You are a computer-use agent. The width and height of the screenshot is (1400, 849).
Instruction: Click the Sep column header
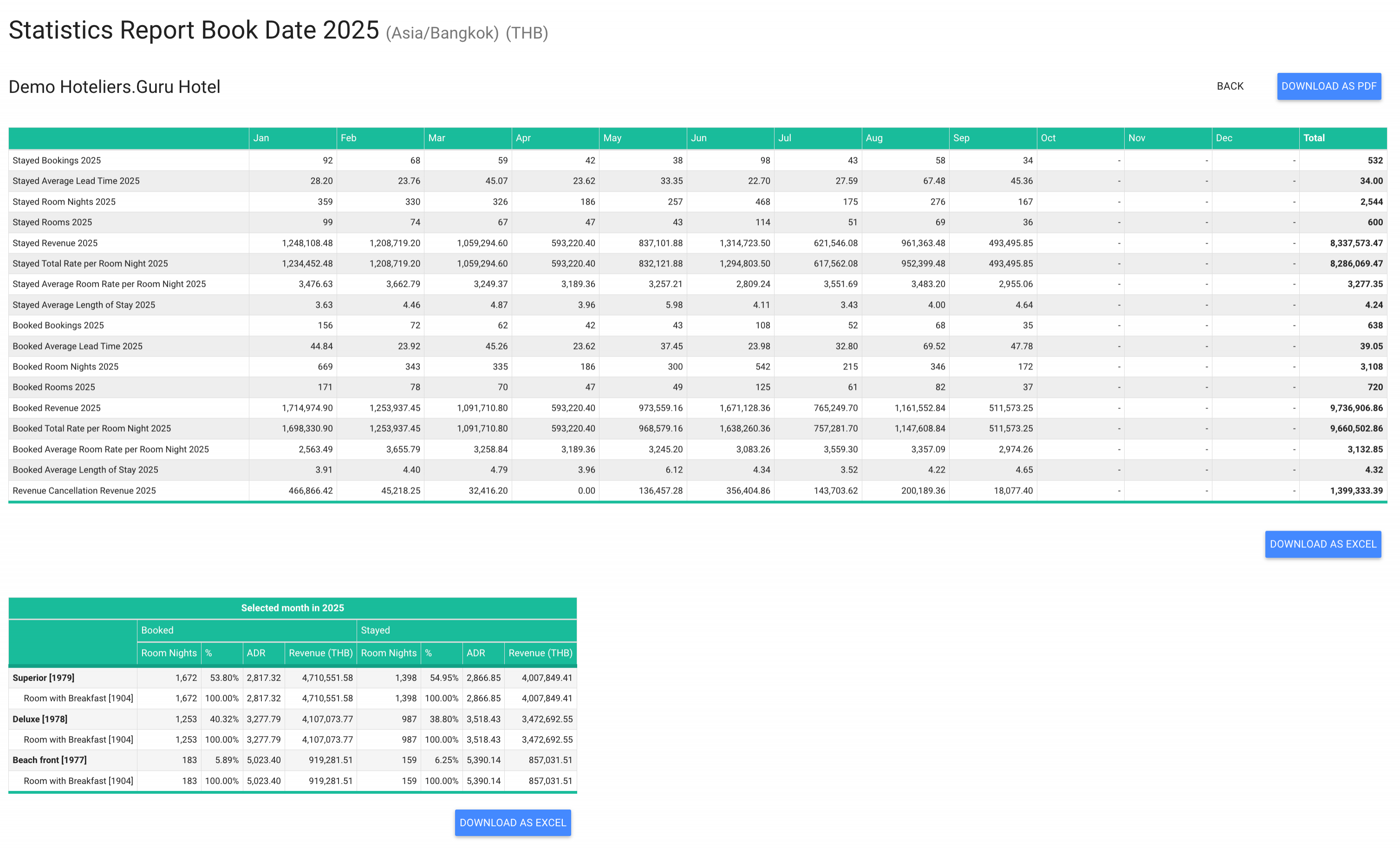(961, 138)
